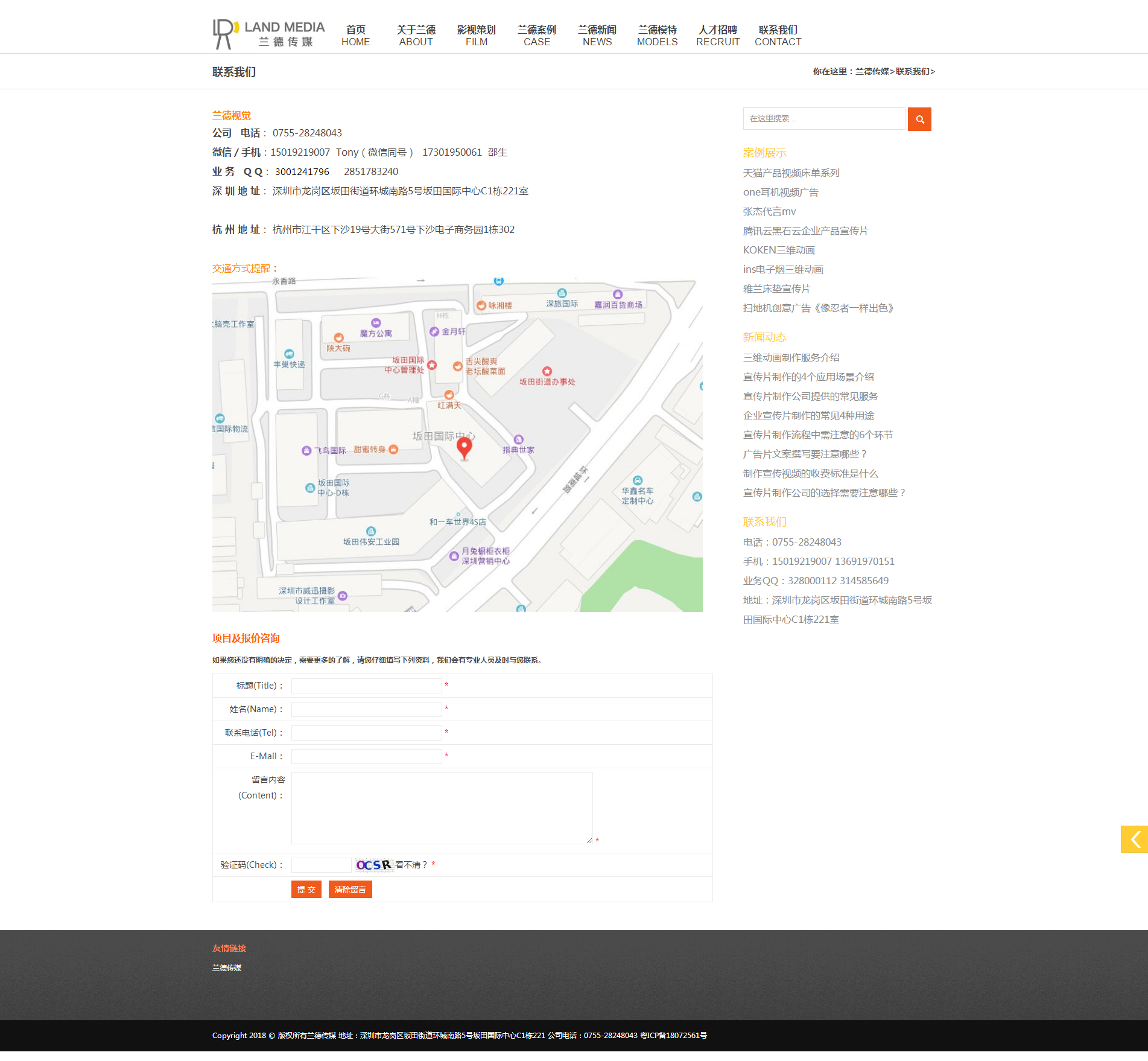Open the 首页 HOME menu item
The width and height of the screenshot is (1148, 1061).
click(x=356, y=36)
